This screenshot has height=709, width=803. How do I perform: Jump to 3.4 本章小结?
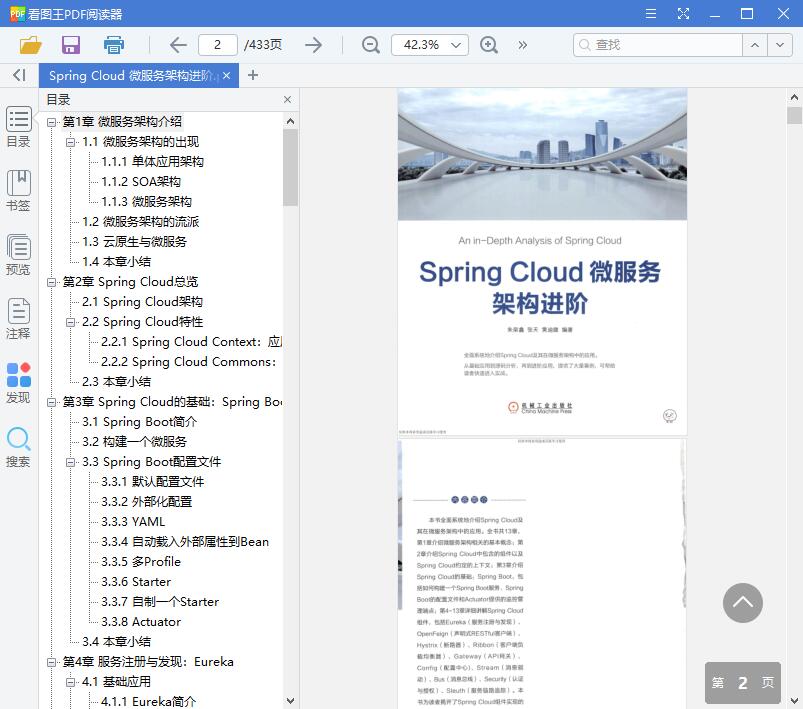(116, 641)
